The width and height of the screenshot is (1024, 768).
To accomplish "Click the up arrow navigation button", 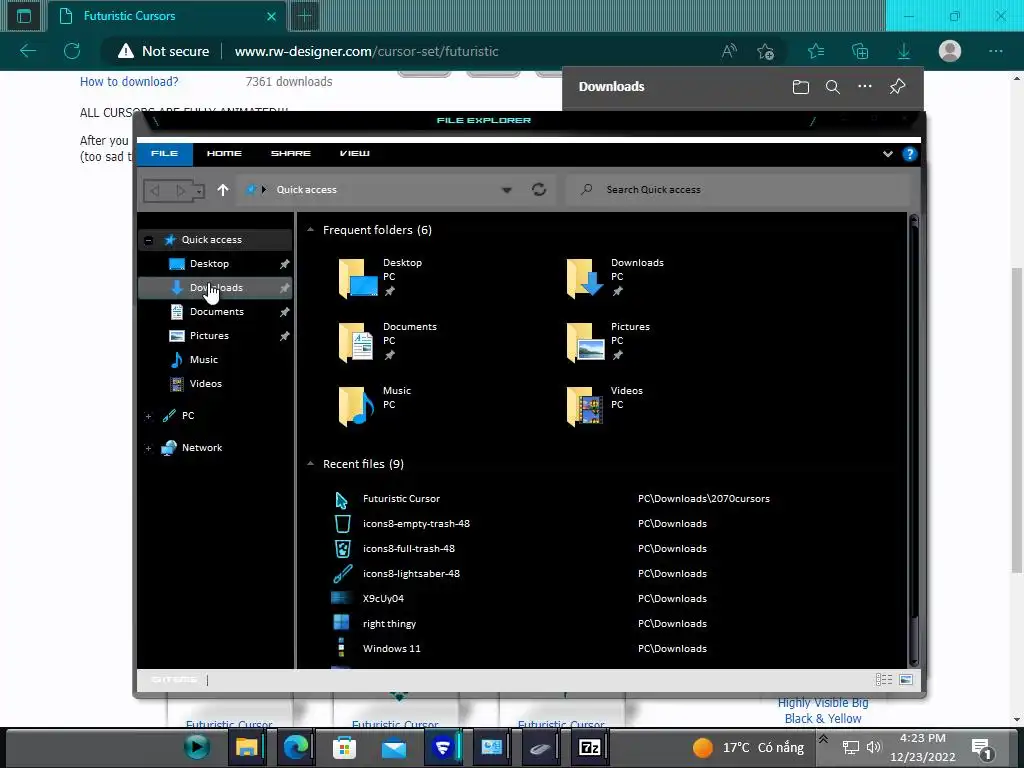I will tap(223, 189).
